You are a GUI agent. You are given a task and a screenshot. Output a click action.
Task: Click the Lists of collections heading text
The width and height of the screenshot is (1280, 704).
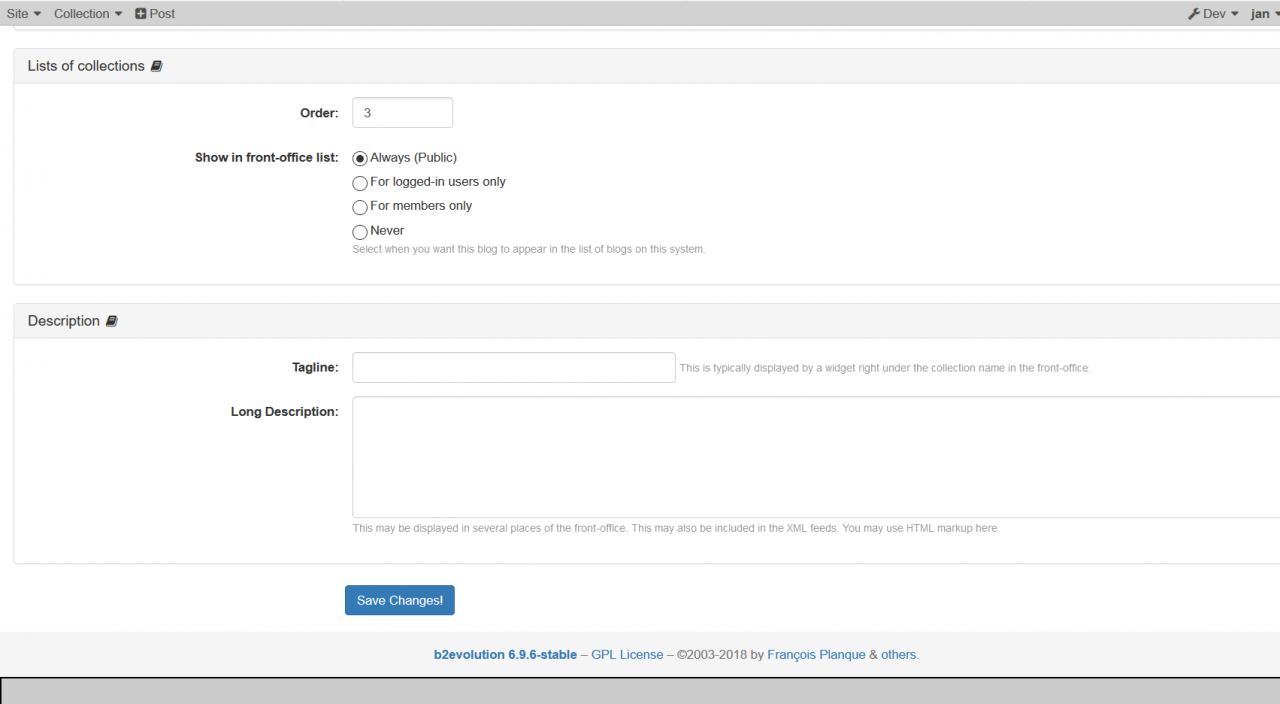[x=86, y=66]
